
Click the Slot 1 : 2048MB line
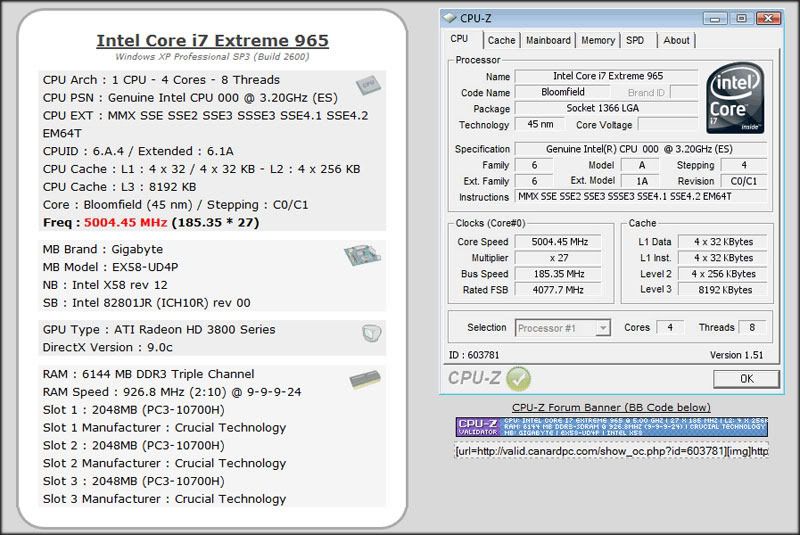coord(133,410)
